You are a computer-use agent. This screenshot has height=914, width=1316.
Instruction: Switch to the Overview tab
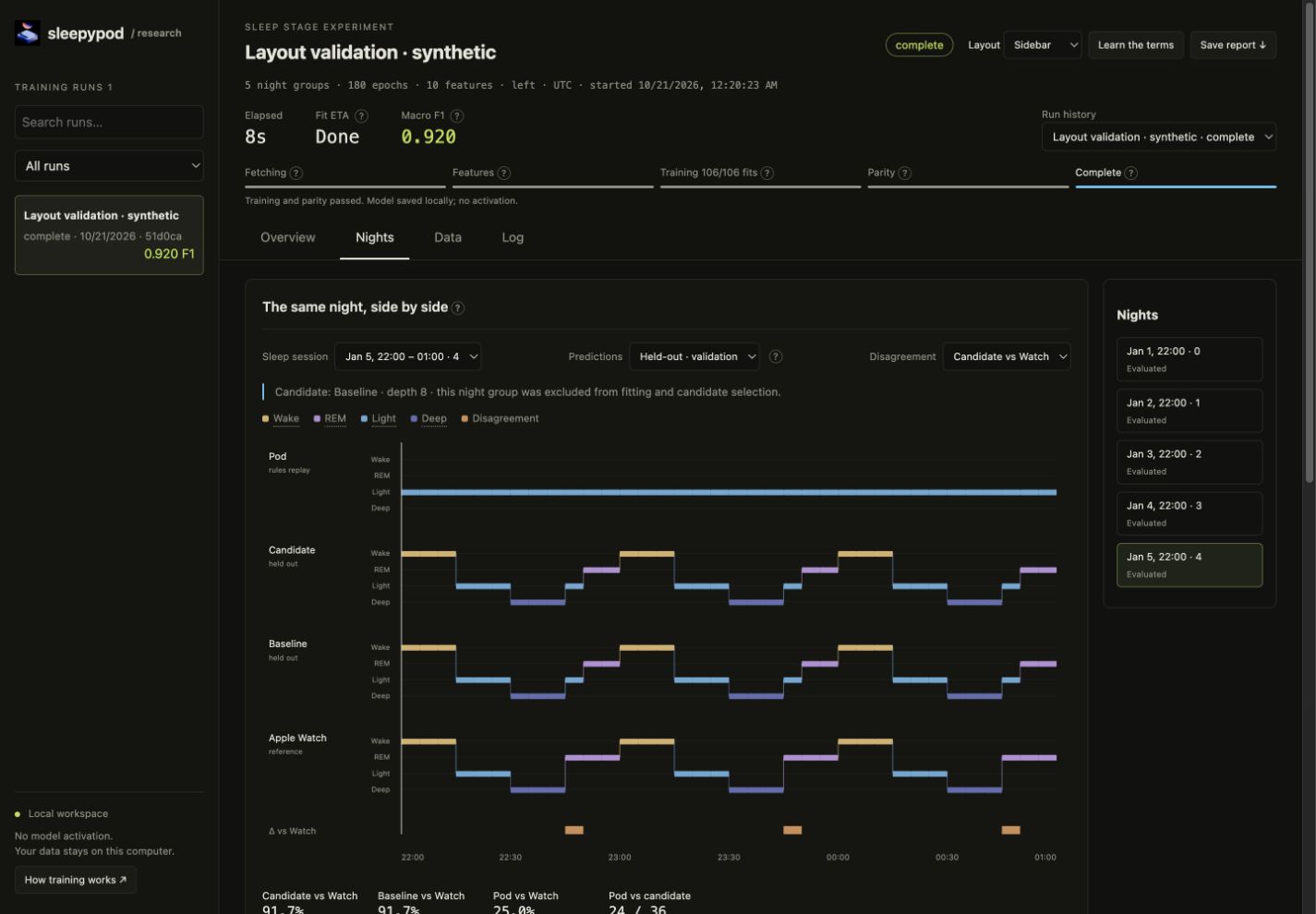[x=288, y=237]
